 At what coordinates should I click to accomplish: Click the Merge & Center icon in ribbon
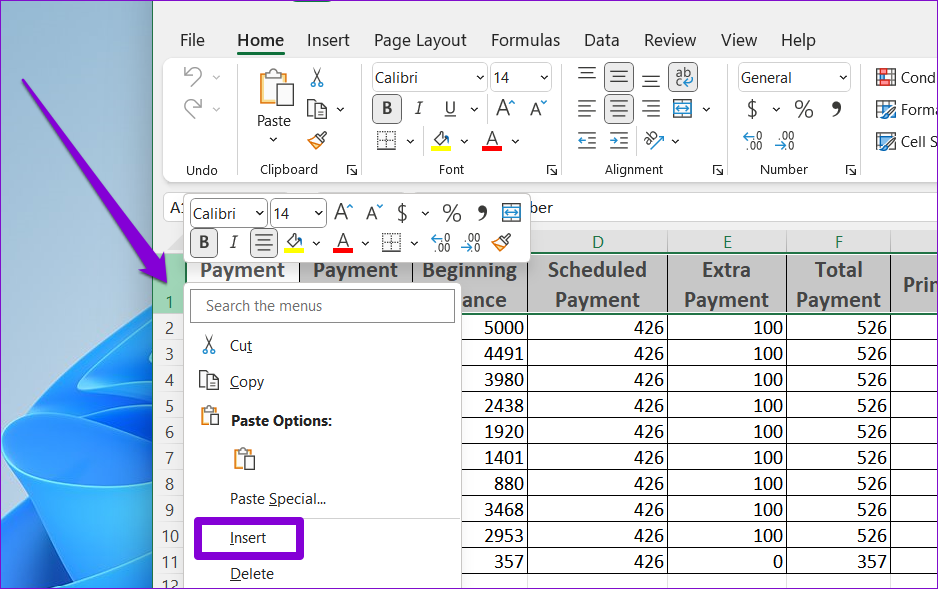[x=683, y=109]
